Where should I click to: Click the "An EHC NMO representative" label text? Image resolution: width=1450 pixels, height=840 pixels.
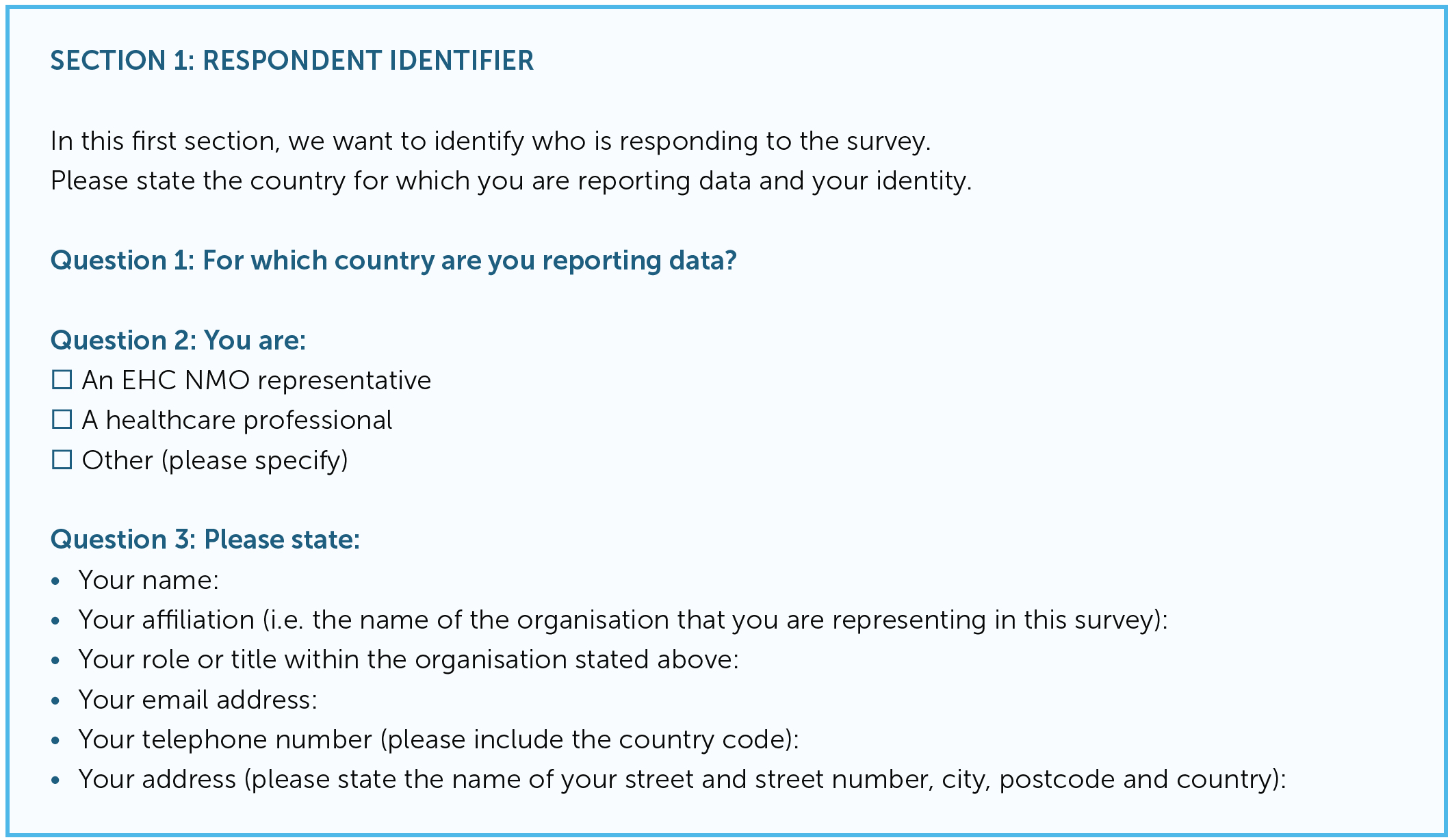pyautogui.click(x=257, y=380)
